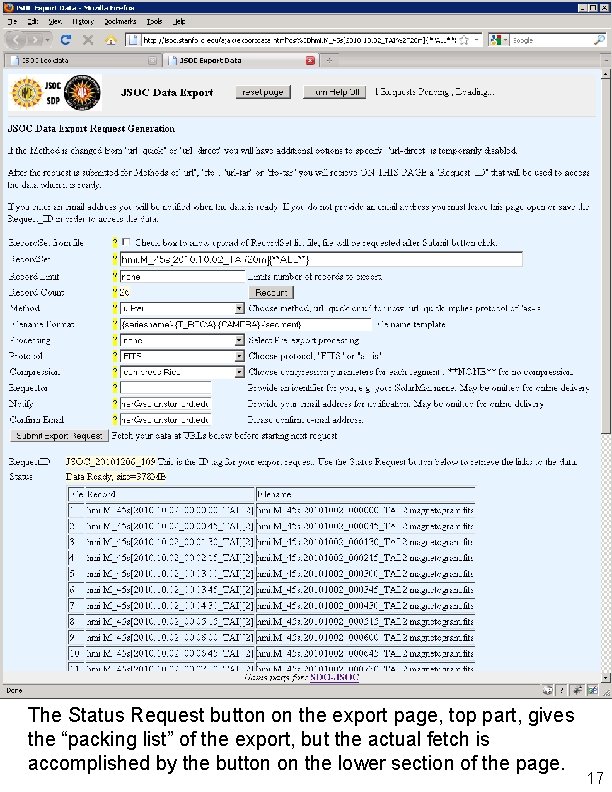The width and height of the screenshot is (612, 792).
Task: Click into the Notify email field
Action: pyautogui.click(x=165, y=404)
